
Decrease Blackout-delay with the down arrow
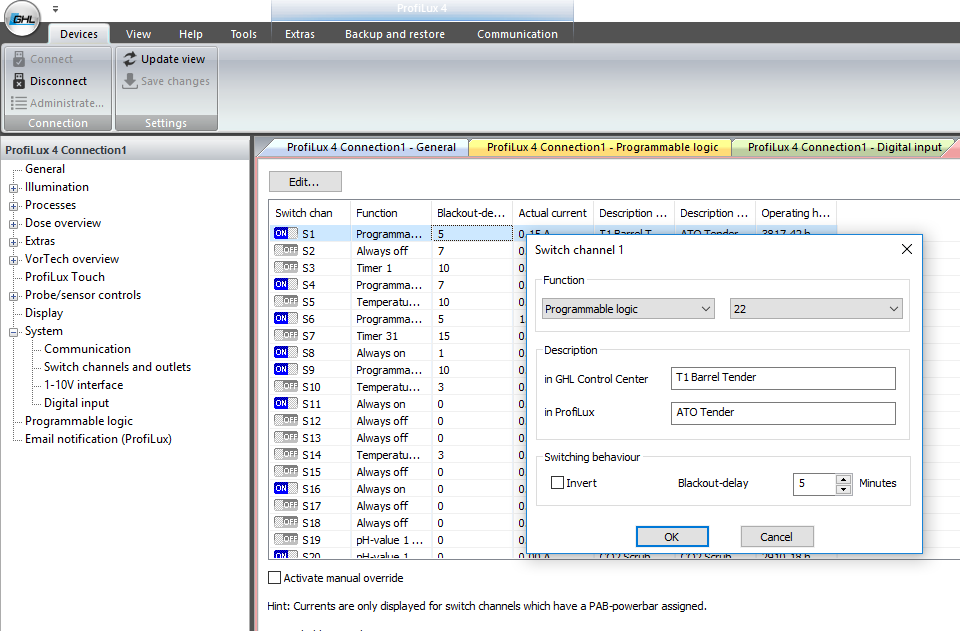pos(844,489)
